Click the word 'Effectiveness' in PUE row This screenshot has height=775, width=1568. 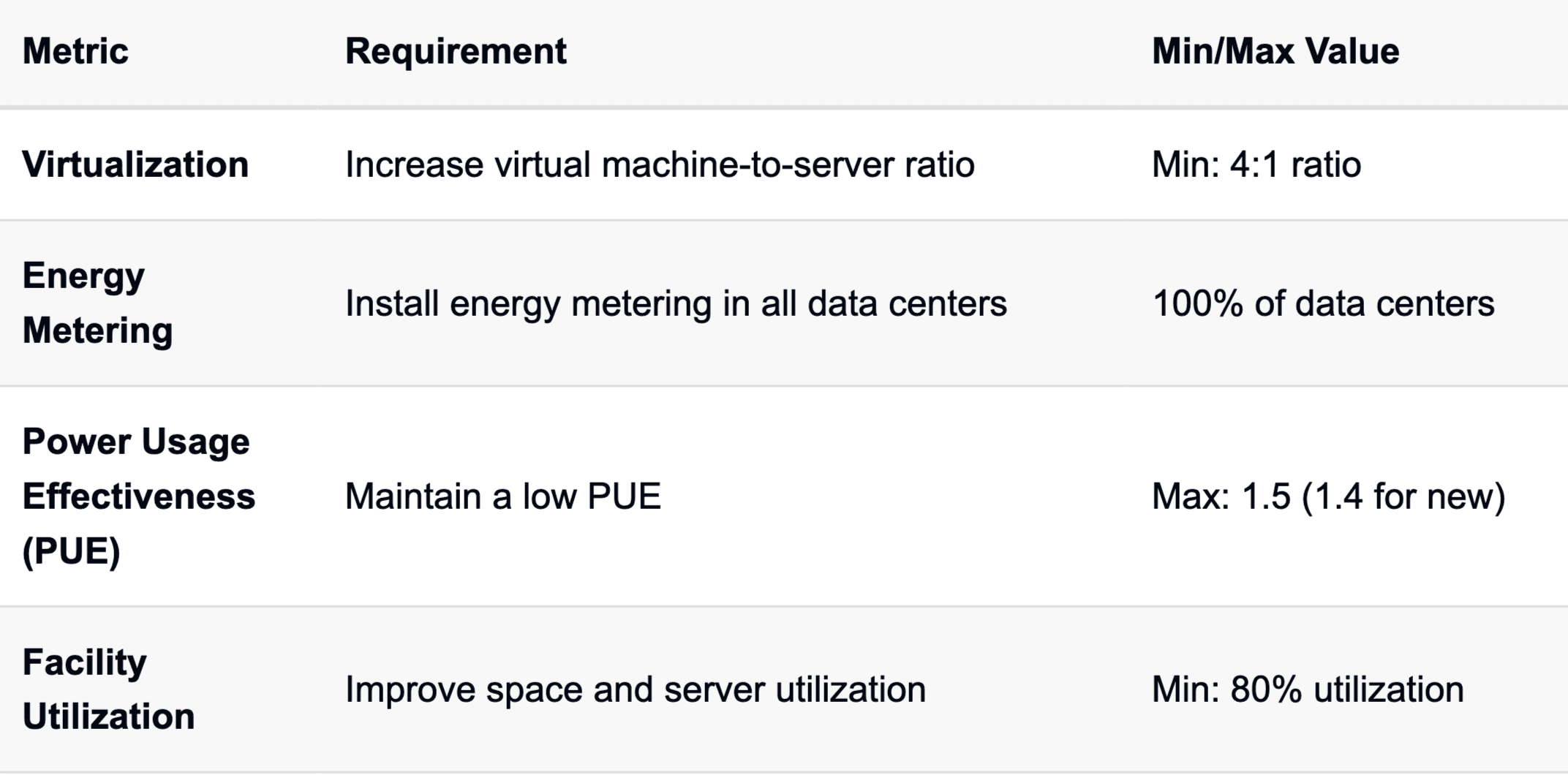(x=139, y=496)
